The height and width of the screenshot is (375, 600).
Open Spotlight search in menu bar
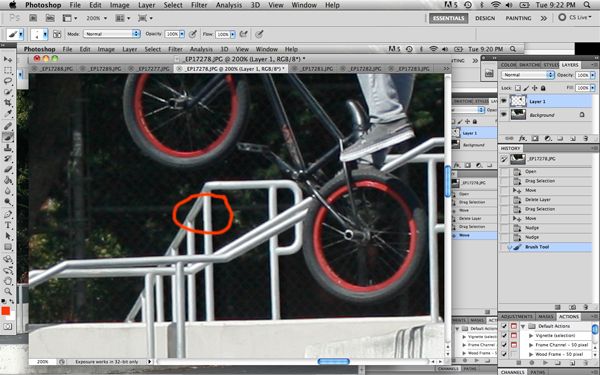tap(587, 5)
